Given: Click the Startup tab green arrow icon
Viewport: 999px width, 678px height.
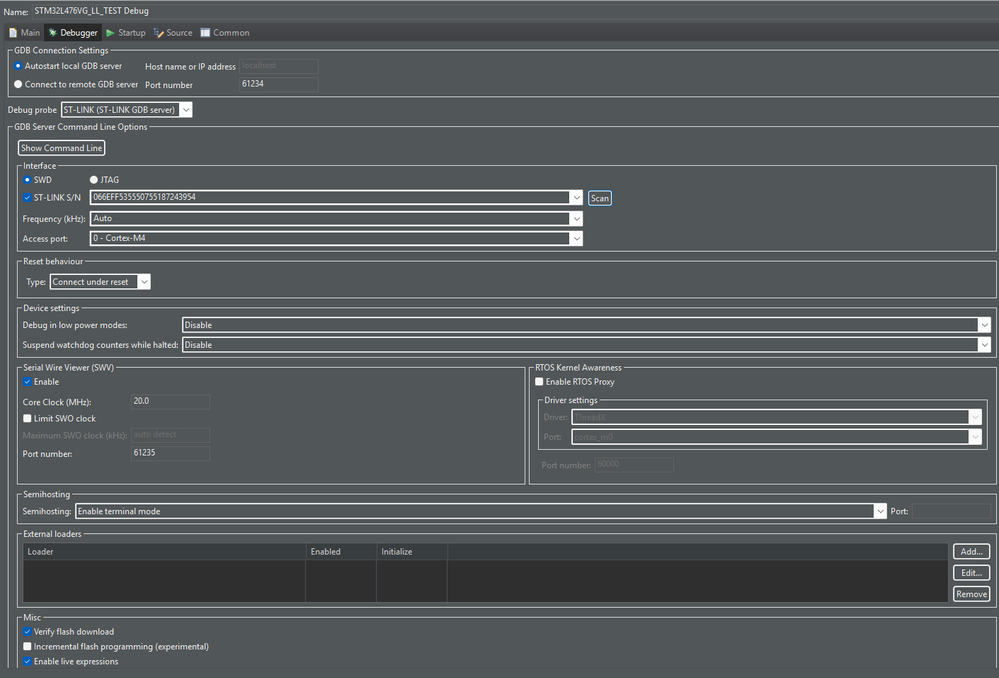Looking at the screenshot, I should 110,32.
